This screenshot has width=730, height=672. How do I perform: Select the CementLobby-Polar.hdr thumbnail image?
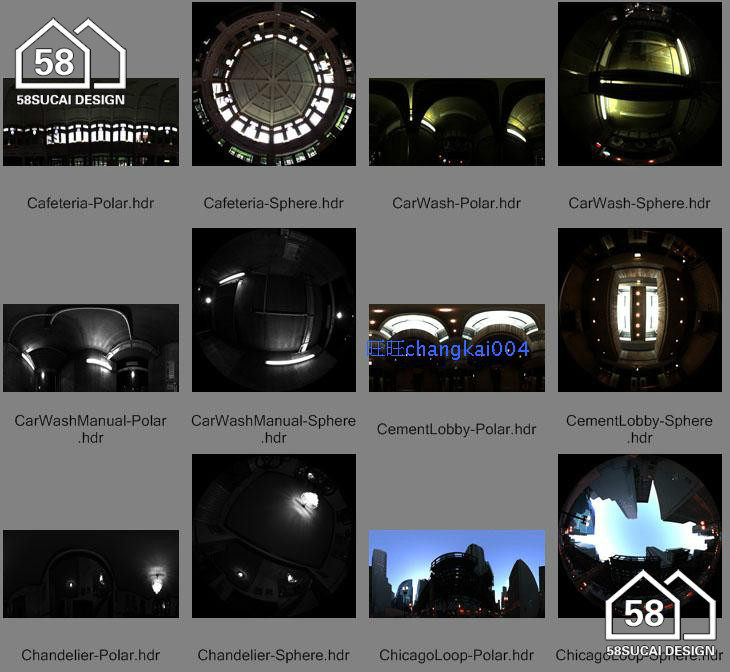click(457, 348)
